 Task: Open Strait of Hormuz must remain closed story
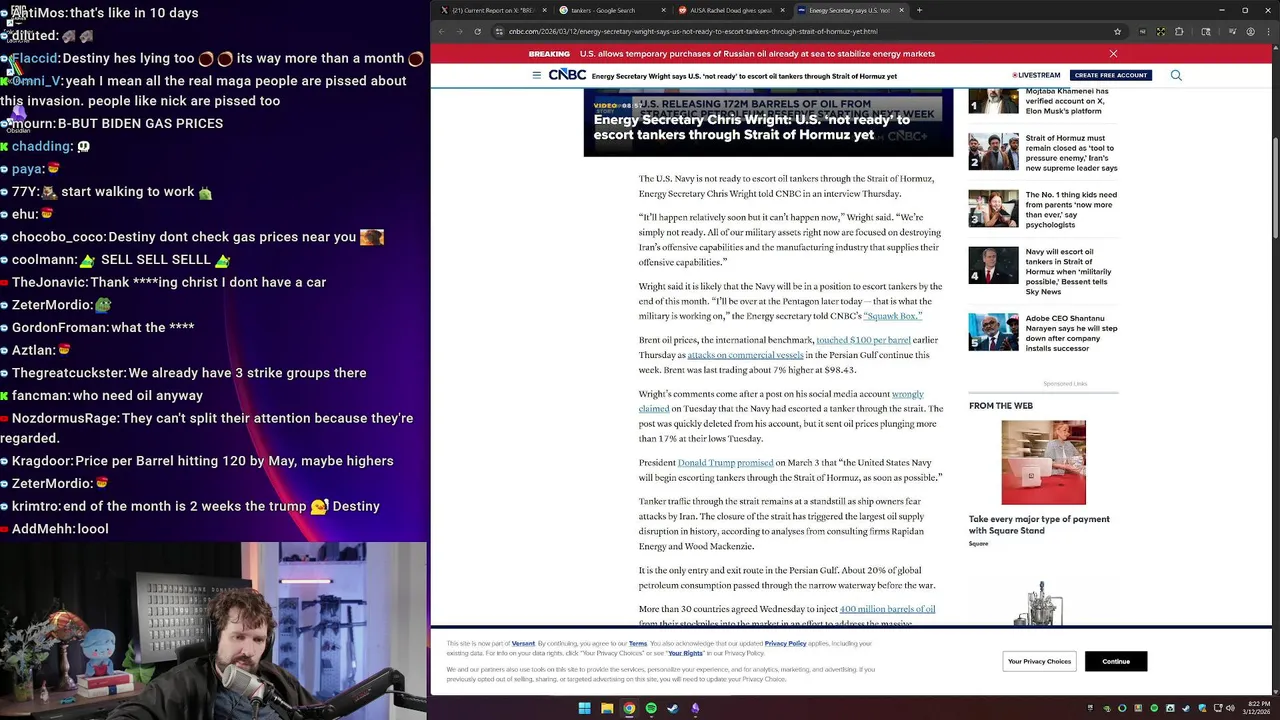(1071, 153)
